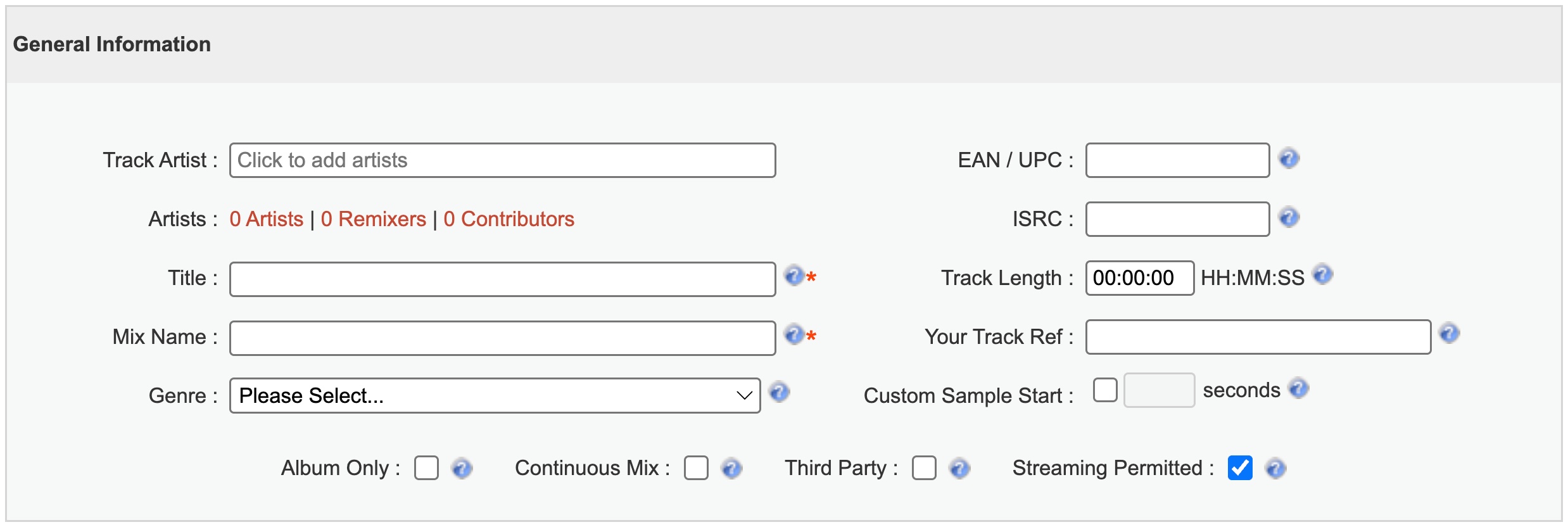
Task: Open the Genre Please Select dropdown
Action: pos(495,396)
